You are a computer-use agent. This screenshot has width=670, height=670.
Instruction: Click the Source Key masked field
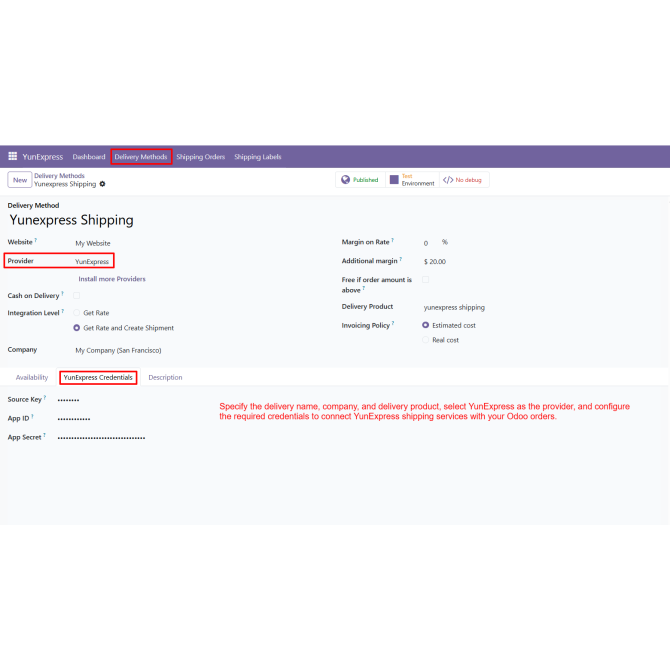point(68,400)
